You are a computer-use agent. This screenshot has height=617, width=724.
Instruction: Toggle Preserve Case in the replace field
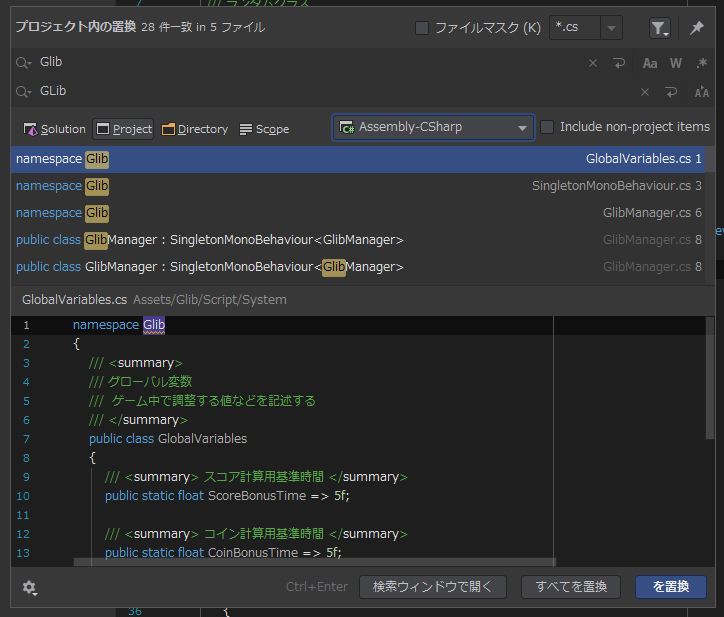pos(702,92)
